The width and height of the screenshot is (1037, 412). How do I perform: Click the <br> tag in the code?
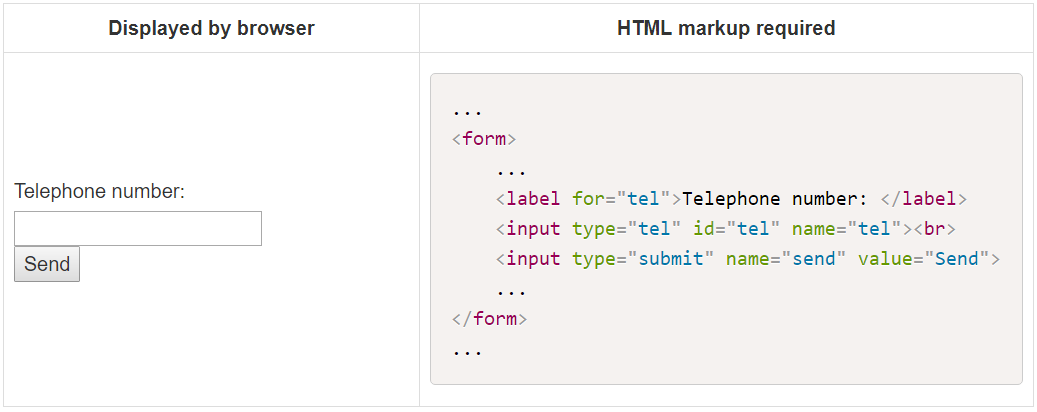coord(934,229)
